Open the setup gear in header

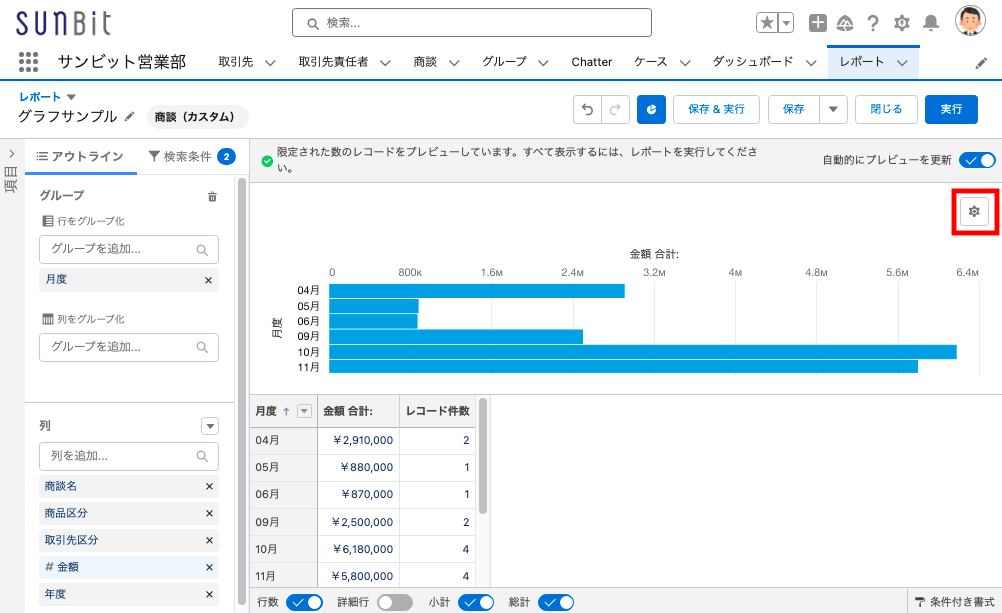pos(902,23)
